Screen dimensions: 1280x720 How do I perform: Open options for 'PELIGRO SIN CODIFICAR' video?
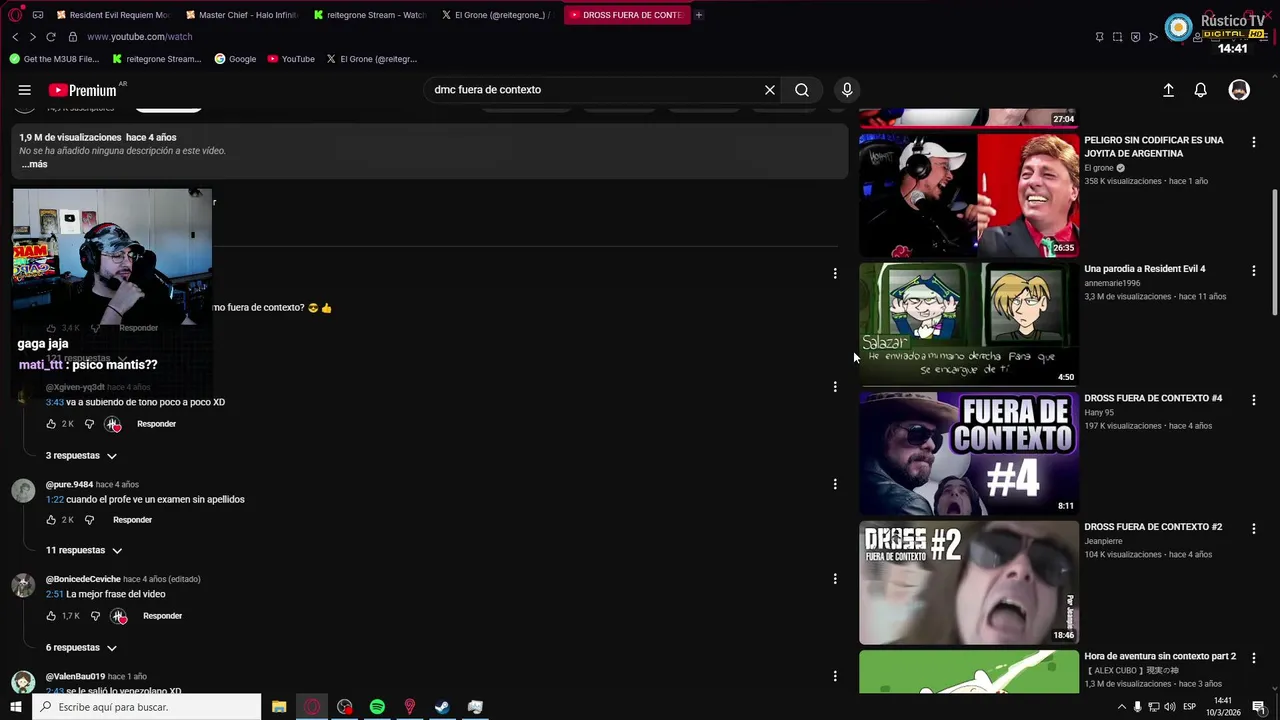pyautogui.click(x=1253, y=142)
